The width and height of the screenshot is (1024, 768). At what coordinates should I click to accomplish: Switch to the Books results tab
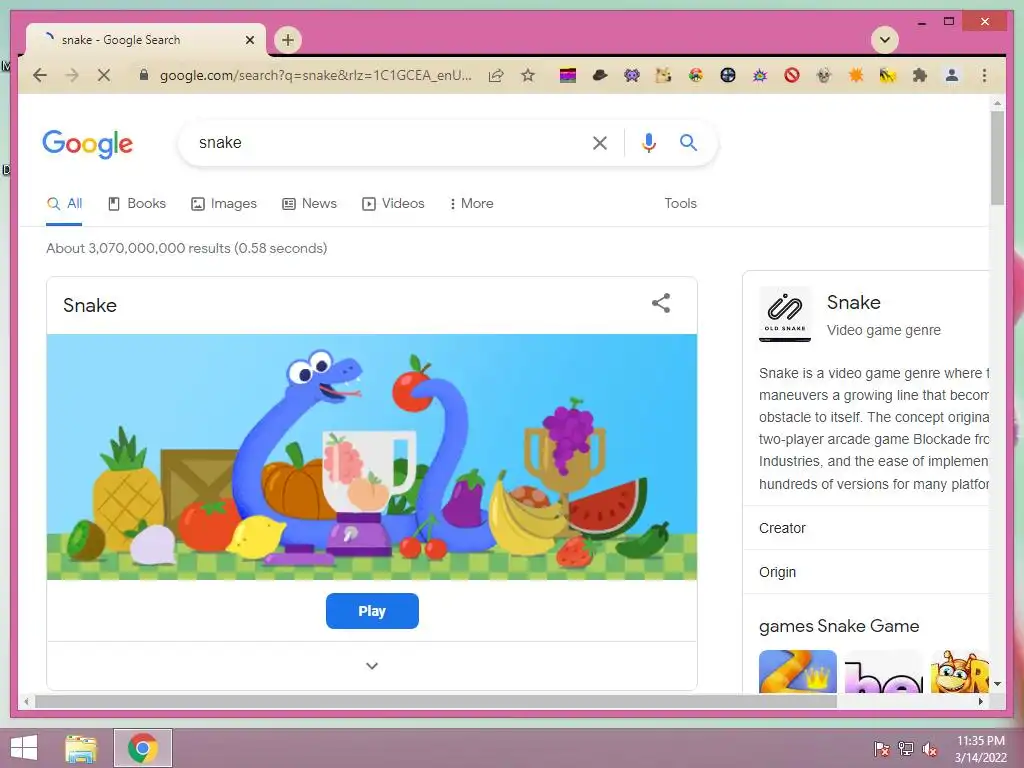pyautogui.click(x=136, y=204)
